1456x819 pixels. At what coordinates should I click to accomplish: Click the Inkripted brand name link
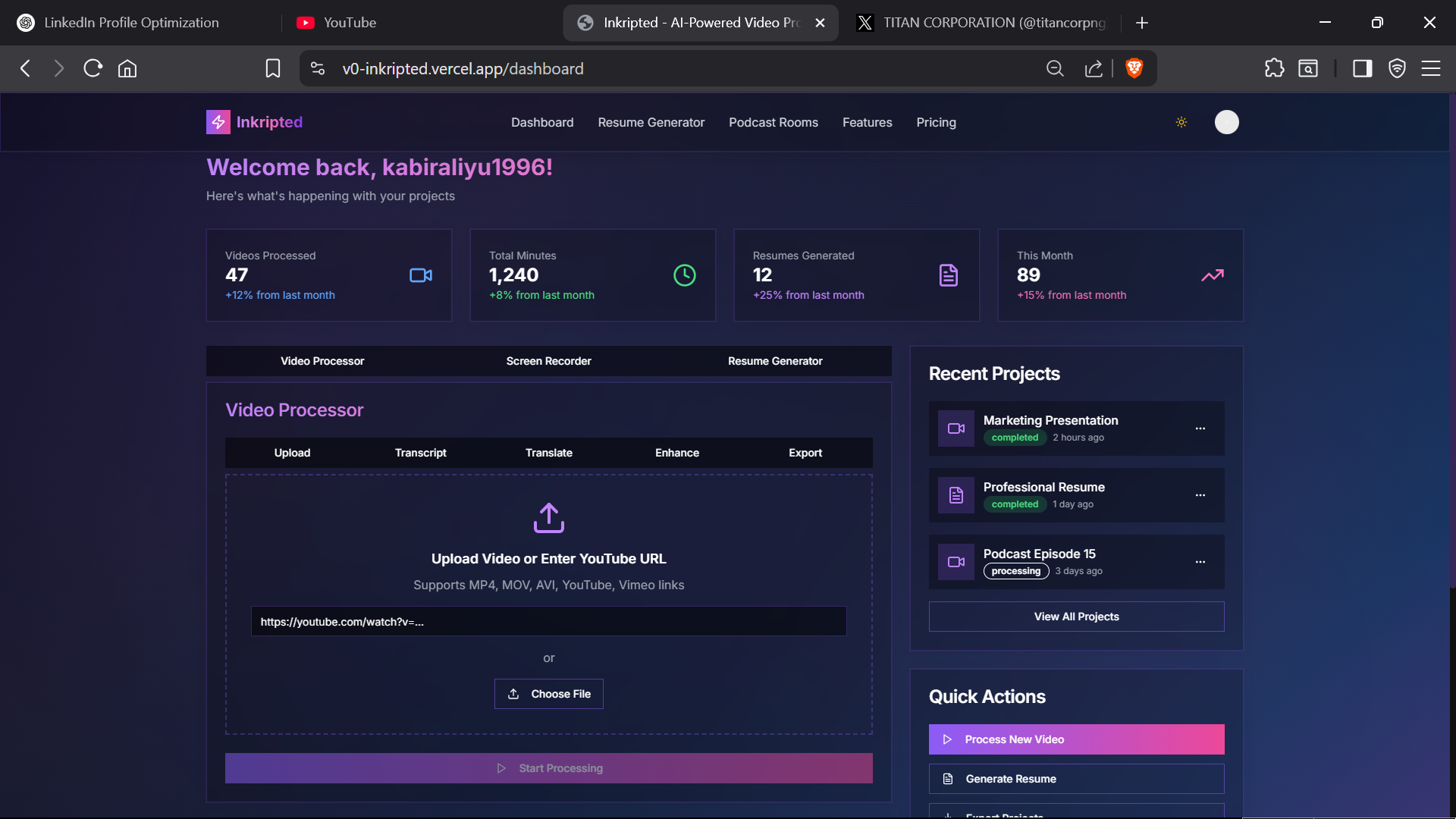269,122
